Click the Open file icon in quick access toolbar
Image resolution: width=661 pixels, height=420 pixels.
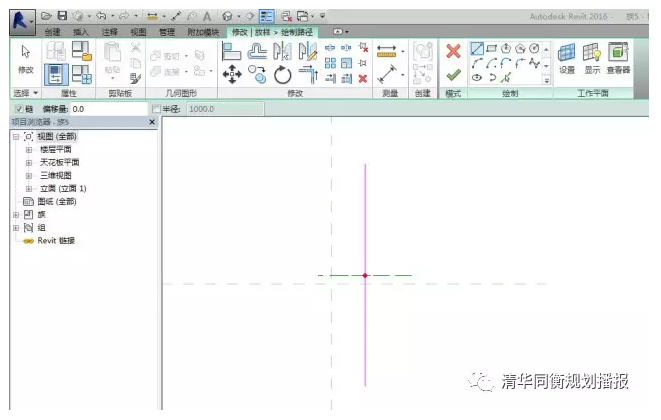click(46, 16)
